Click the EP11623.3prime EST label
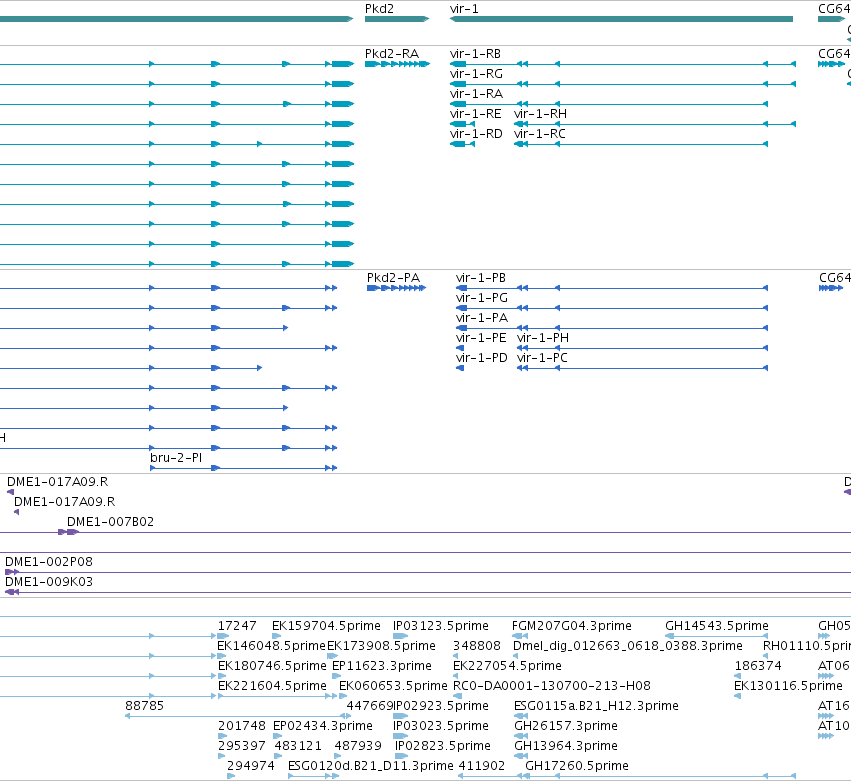 [x=382, y=666]
